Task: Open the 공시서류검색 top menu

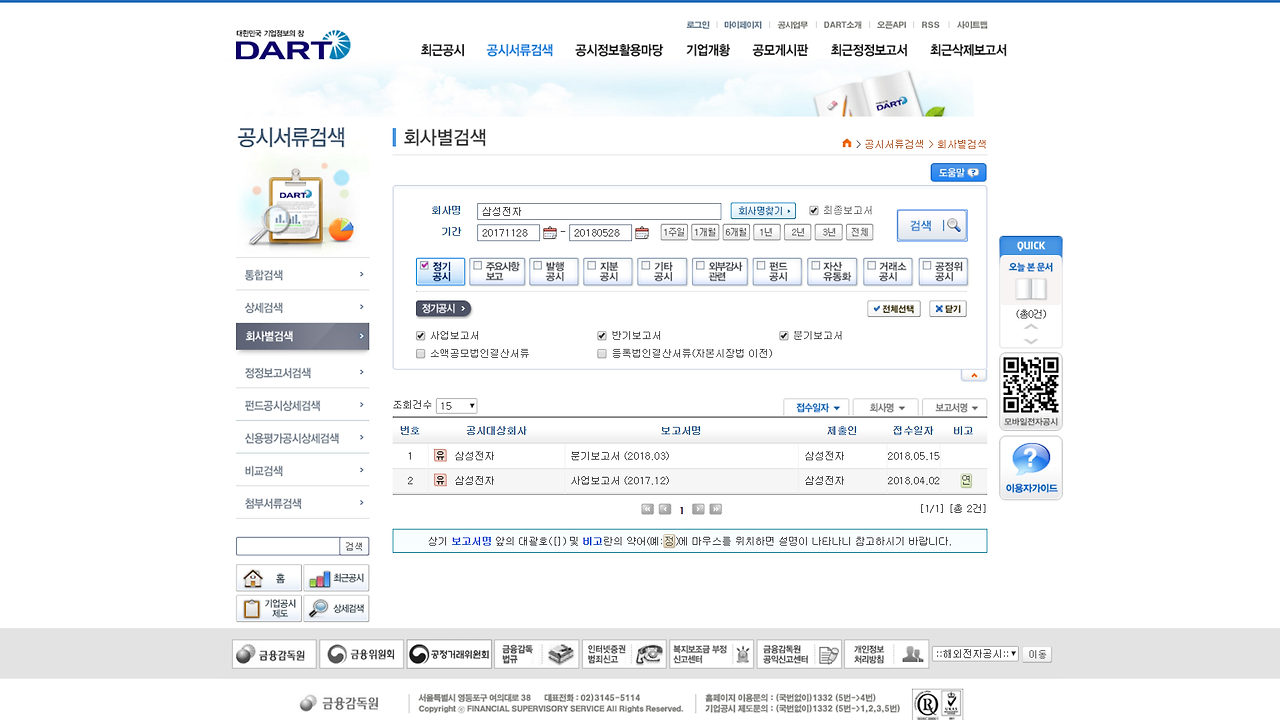Action: tap(520, 50)
